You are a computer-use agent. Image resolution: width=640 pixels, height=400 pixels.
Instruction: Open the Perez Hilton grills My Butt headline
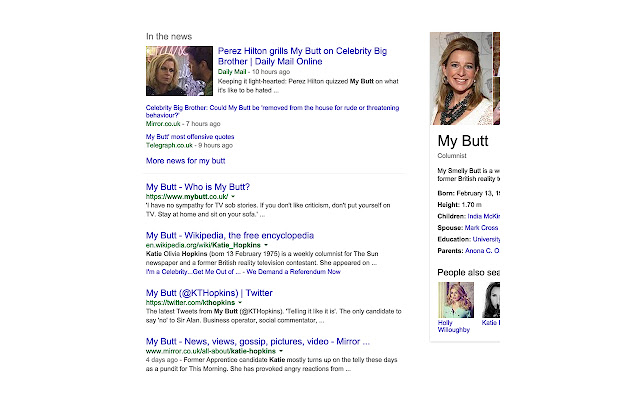coord(302,56)
